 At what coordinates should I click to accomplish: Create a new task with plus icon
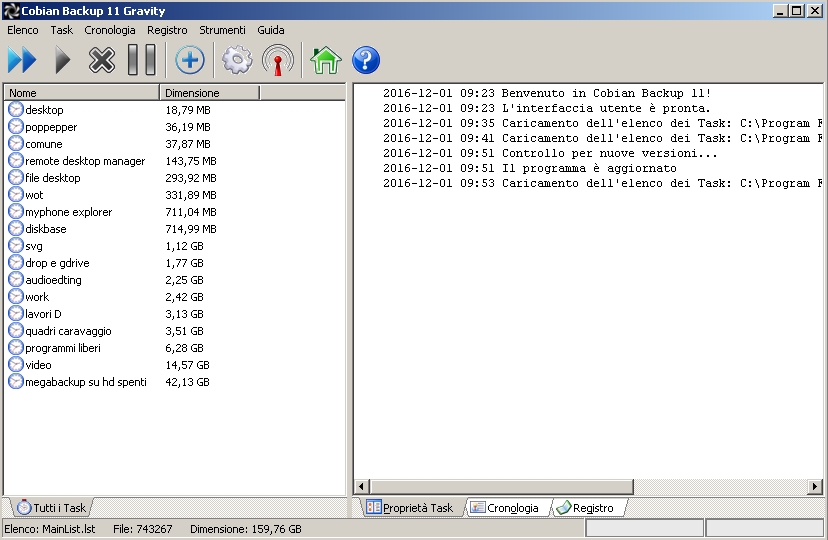pos(190,60)
